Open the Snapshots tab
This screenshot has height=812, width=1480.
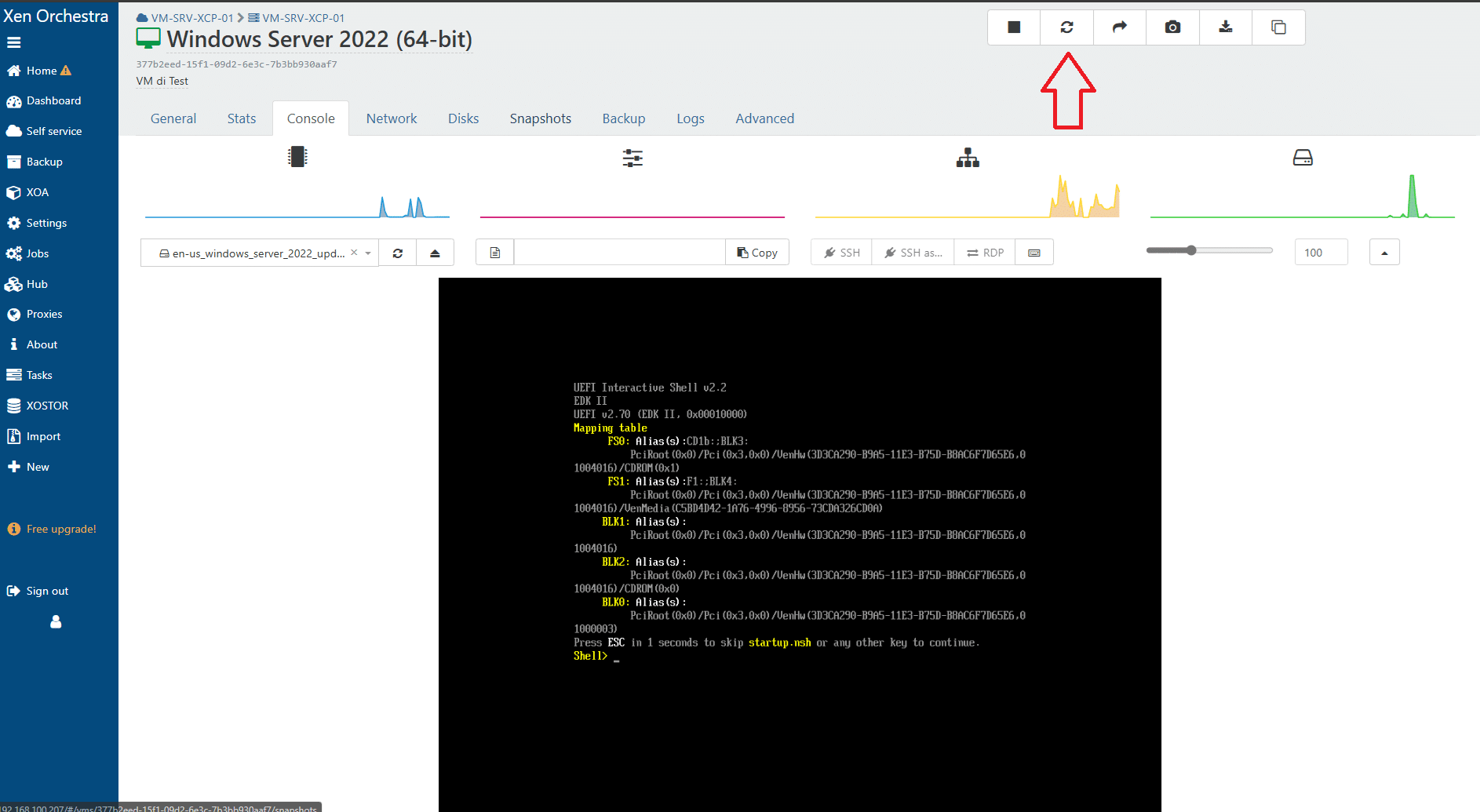pos(541,118)
